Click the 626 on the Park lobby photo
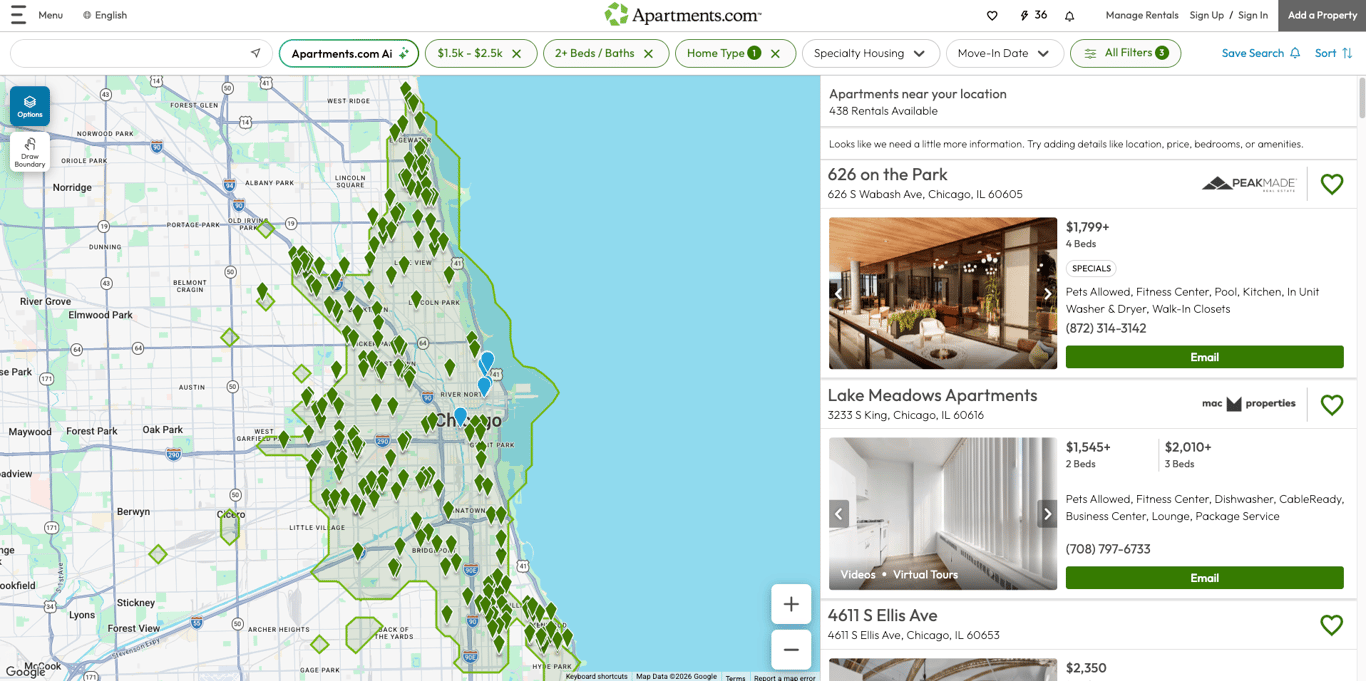Viewport: 1366px width, 681px height. [x=943, y=294]
